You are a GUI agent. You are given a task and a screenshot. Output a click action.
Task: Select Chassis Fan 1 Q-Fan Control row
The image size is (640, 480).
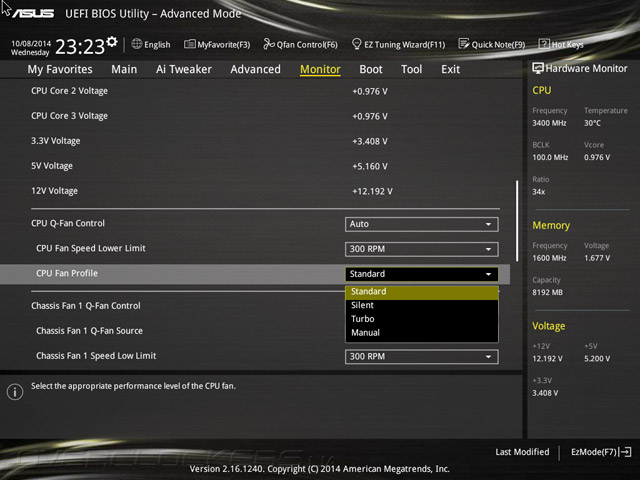click(255, 306)
